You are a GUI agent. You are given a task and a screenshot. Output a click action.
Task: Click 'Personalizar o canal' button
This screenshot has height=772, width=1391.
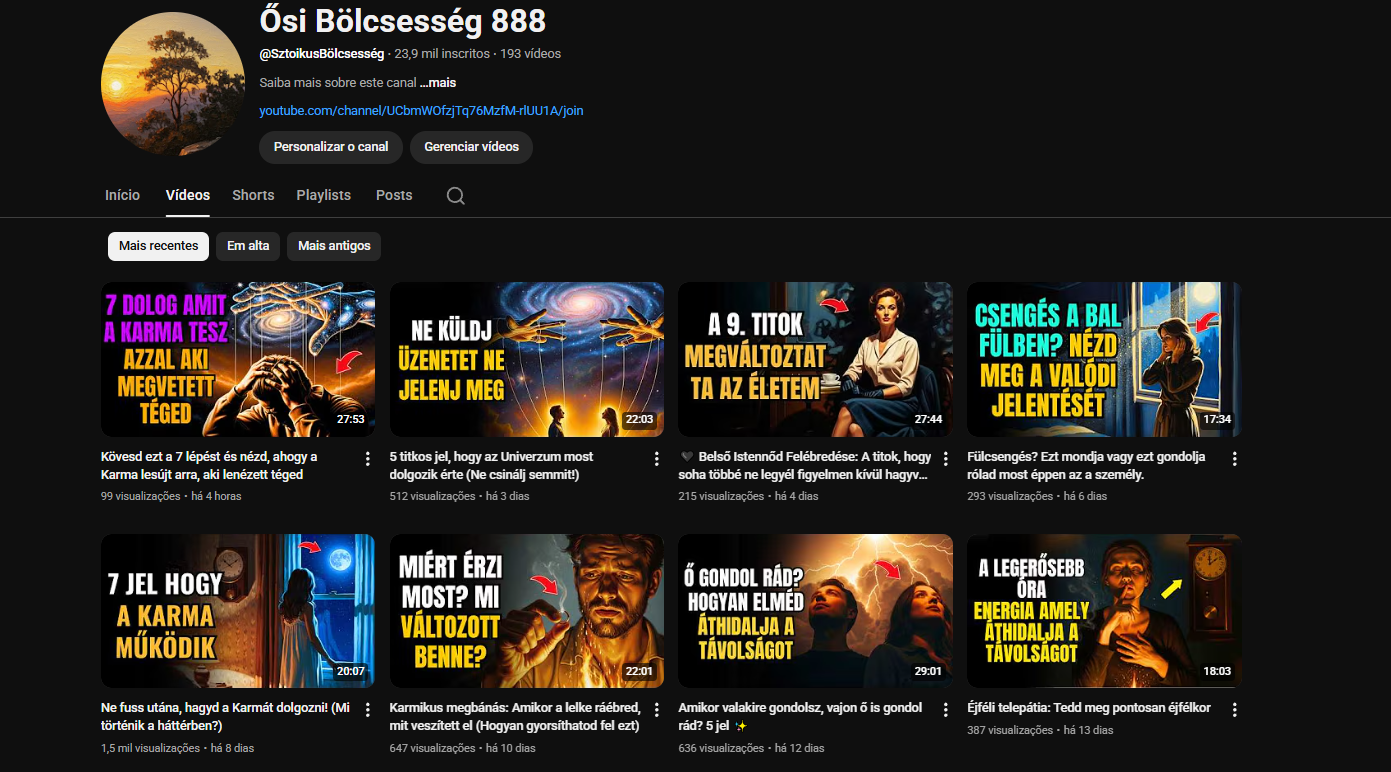coord(331,147)
